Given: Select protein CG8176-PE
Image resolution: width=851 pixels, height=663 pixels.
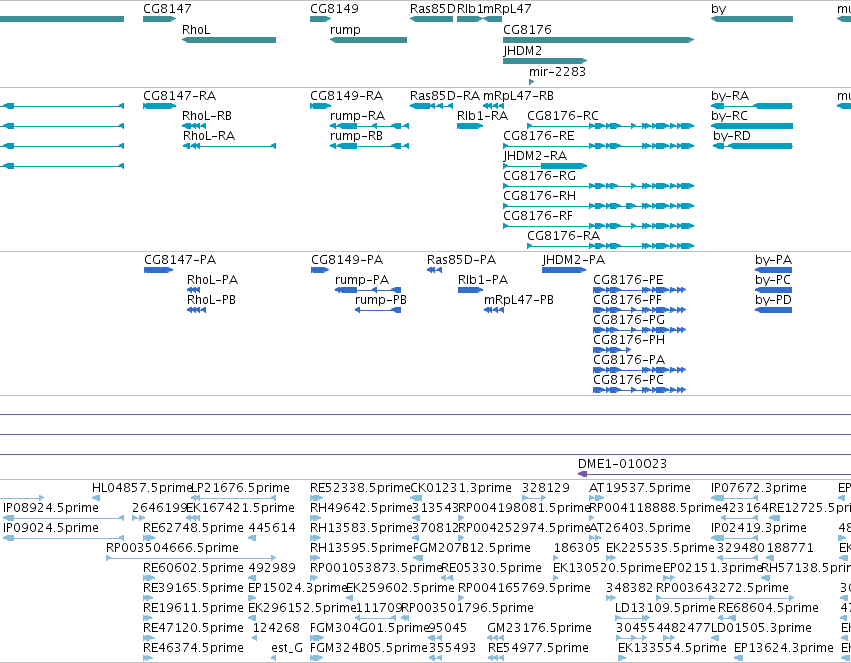Looking at the screenshot, I should (x=628, y=280).
